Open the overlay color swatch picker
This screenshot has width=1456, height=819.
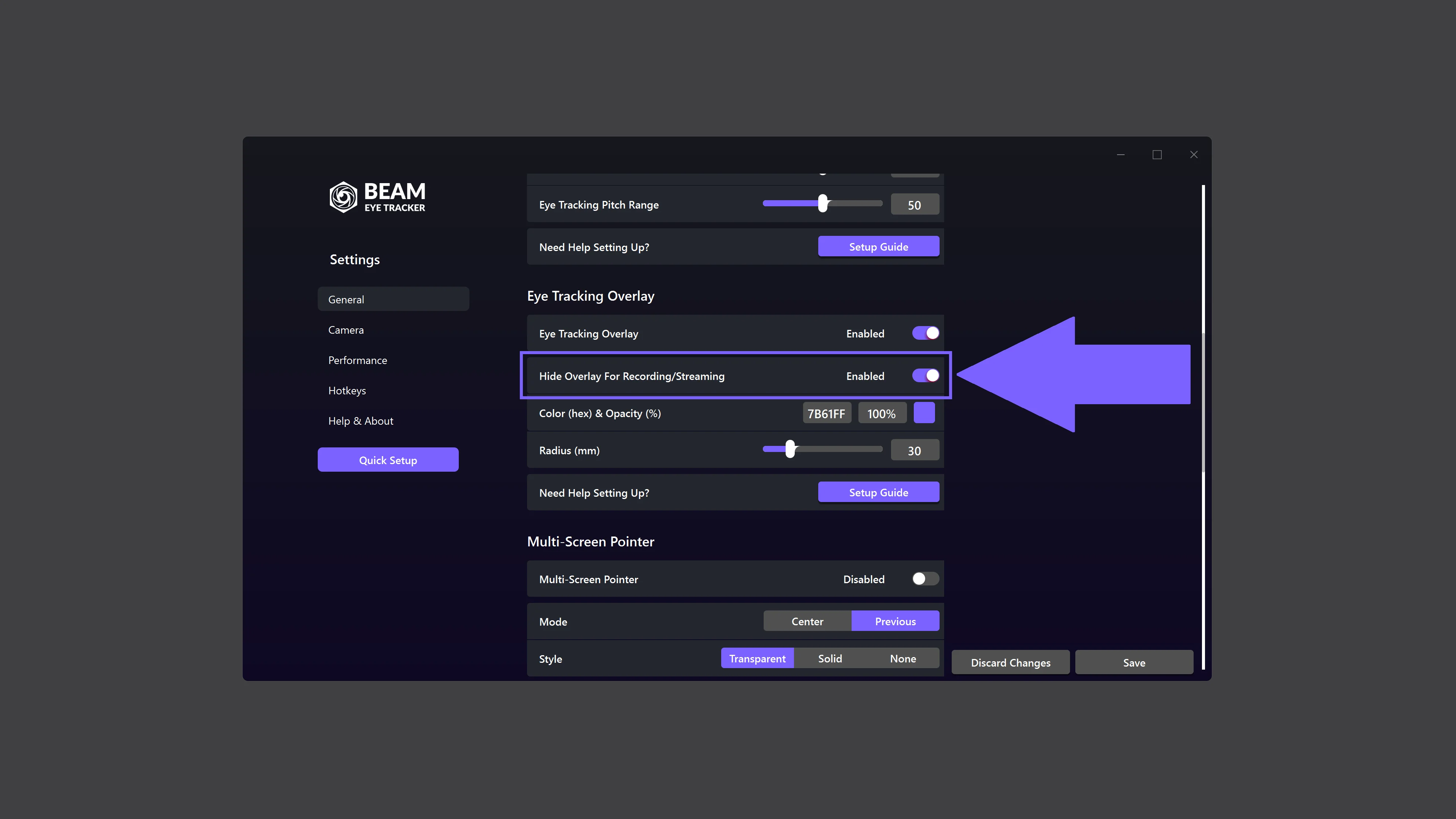925,413
